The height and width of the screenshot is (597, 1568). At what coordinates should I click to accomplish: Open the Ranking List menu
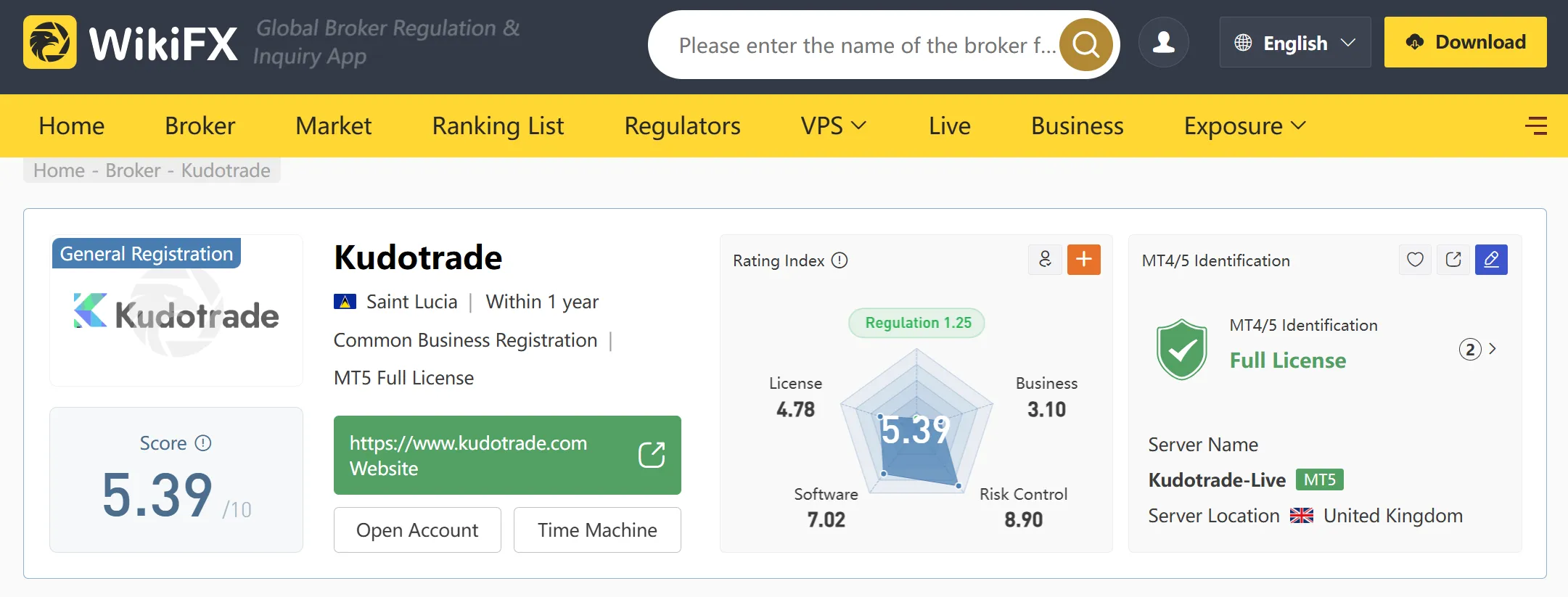coord(498,126)
